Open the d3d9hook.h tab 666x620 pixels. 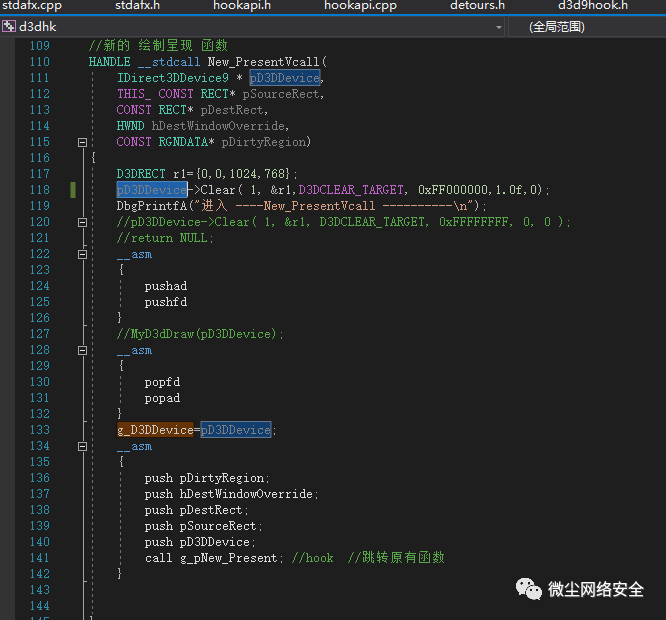click(593, 6)
